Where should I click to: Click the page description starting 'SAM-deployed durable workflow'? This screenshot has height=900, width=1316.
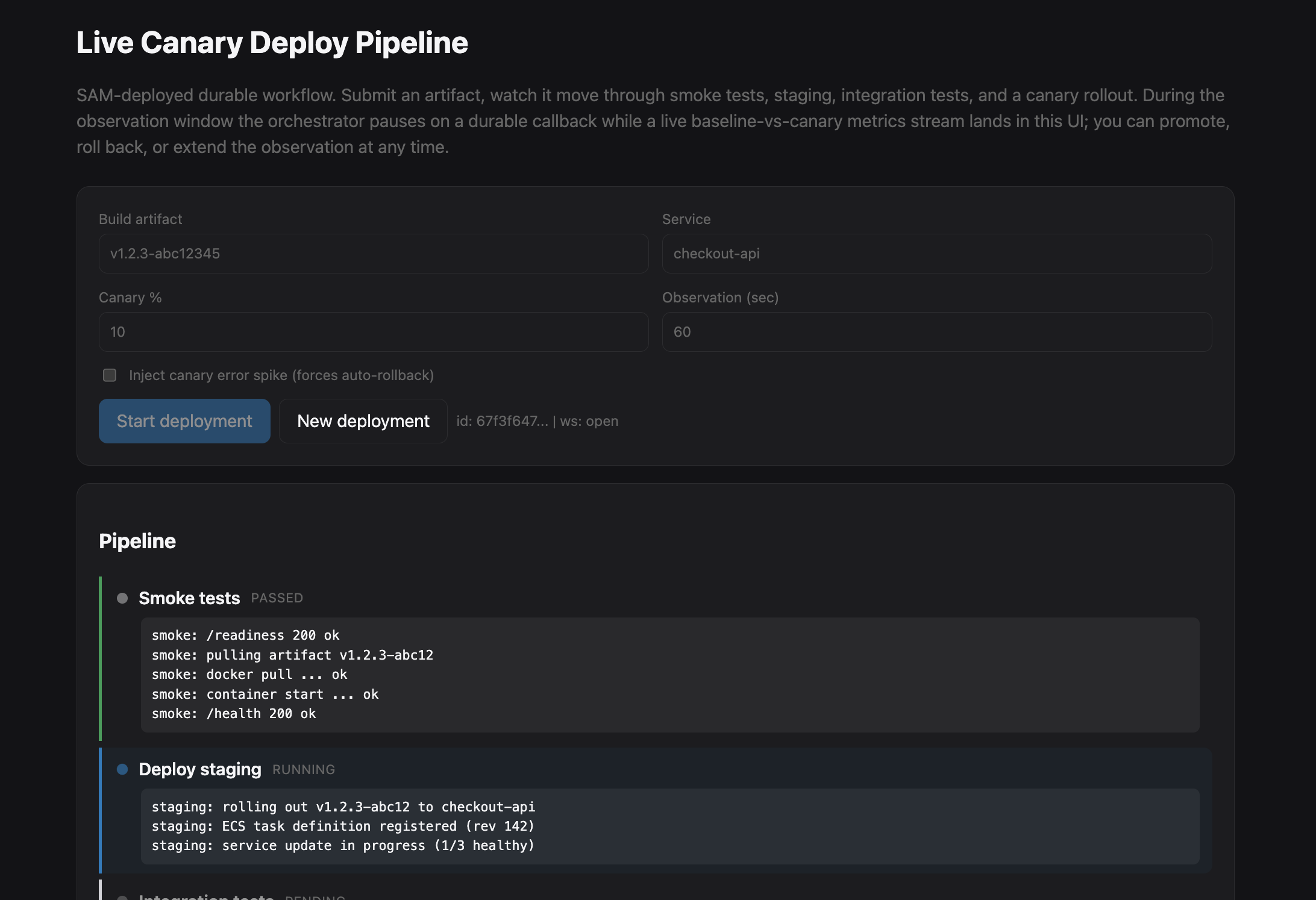coord(653,121)
